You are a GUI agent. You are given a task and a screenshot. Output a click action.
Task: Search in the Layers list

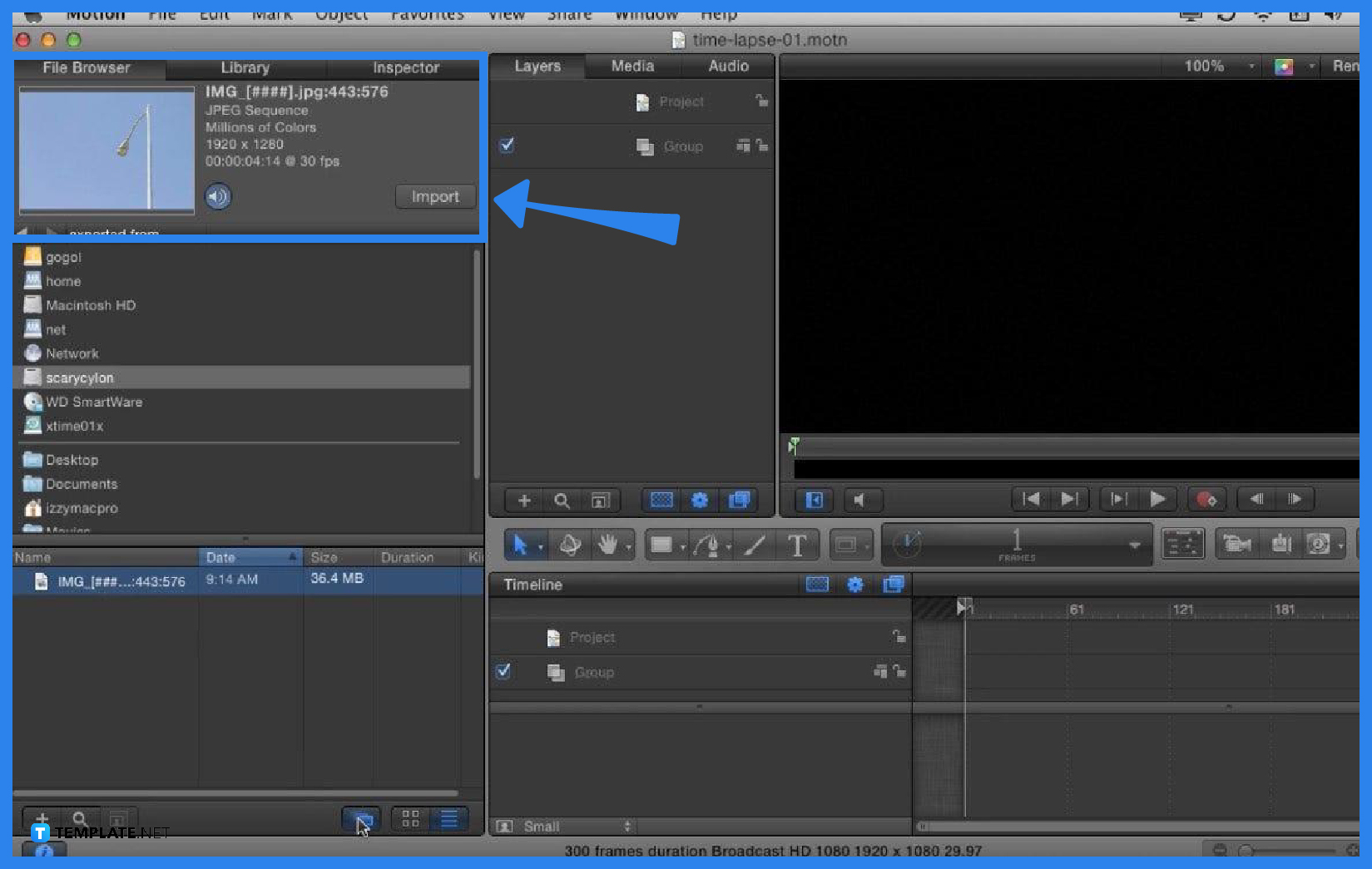pos(562,501)
